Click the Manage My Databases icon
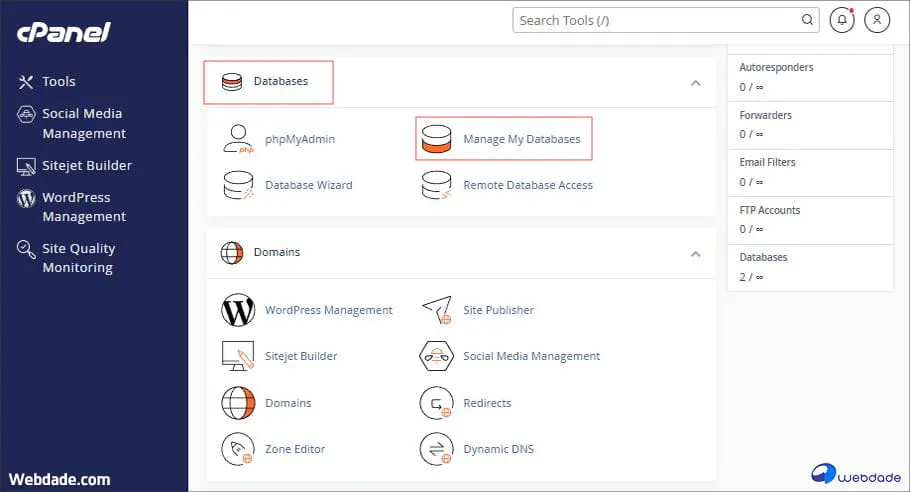The width and height of the screenshot is (910, 492). click(x=436, y=139)
